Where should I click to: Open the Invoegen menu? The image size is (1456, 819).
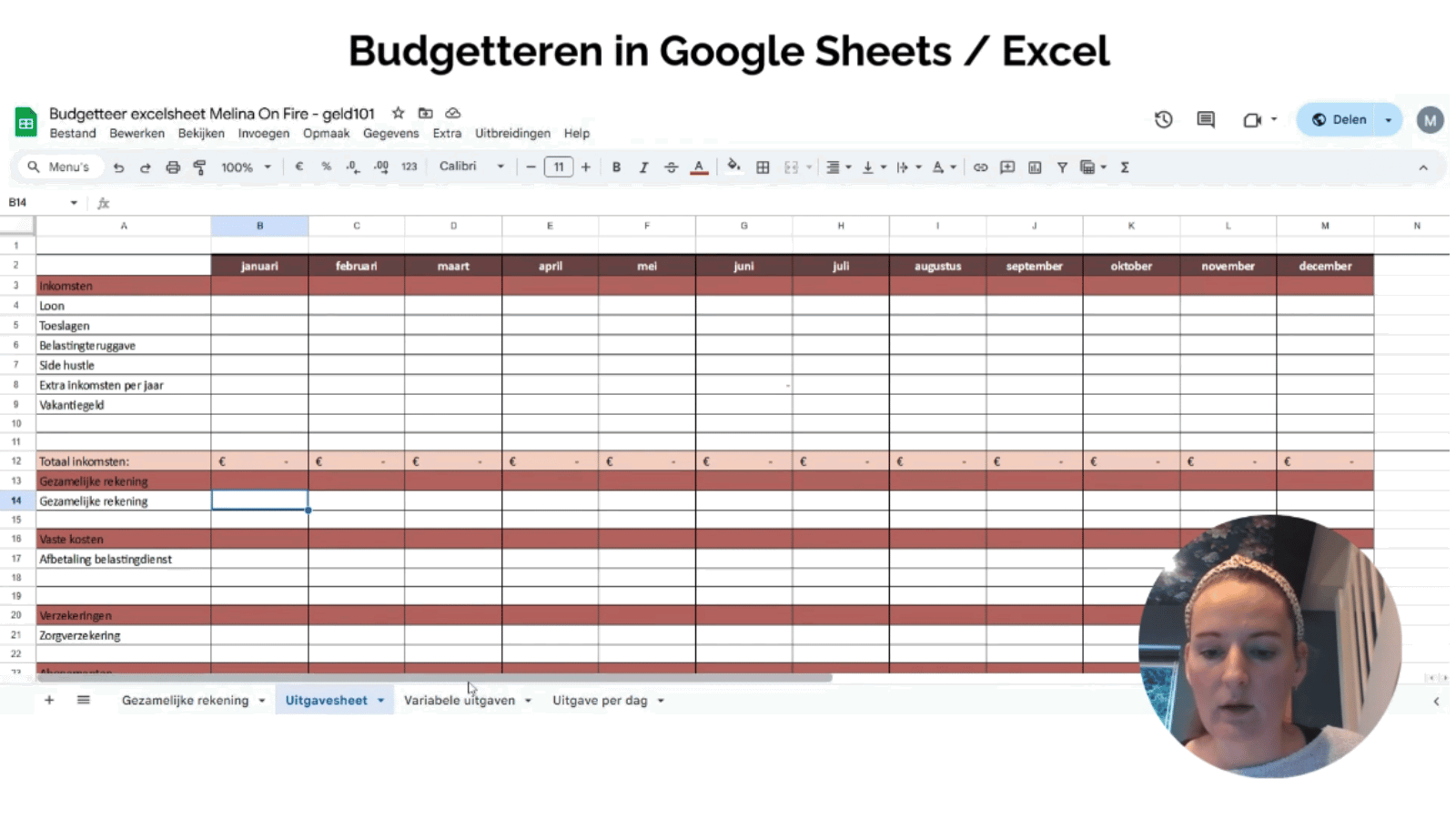point(264,133)
